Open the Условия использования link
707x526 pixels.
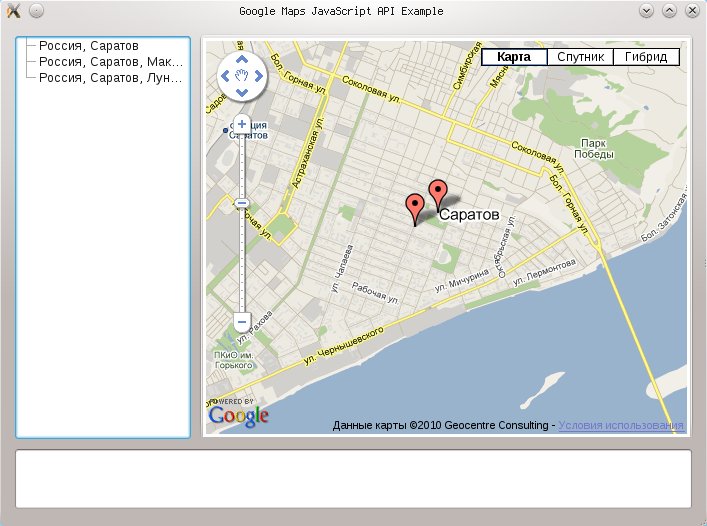(621, 425)
